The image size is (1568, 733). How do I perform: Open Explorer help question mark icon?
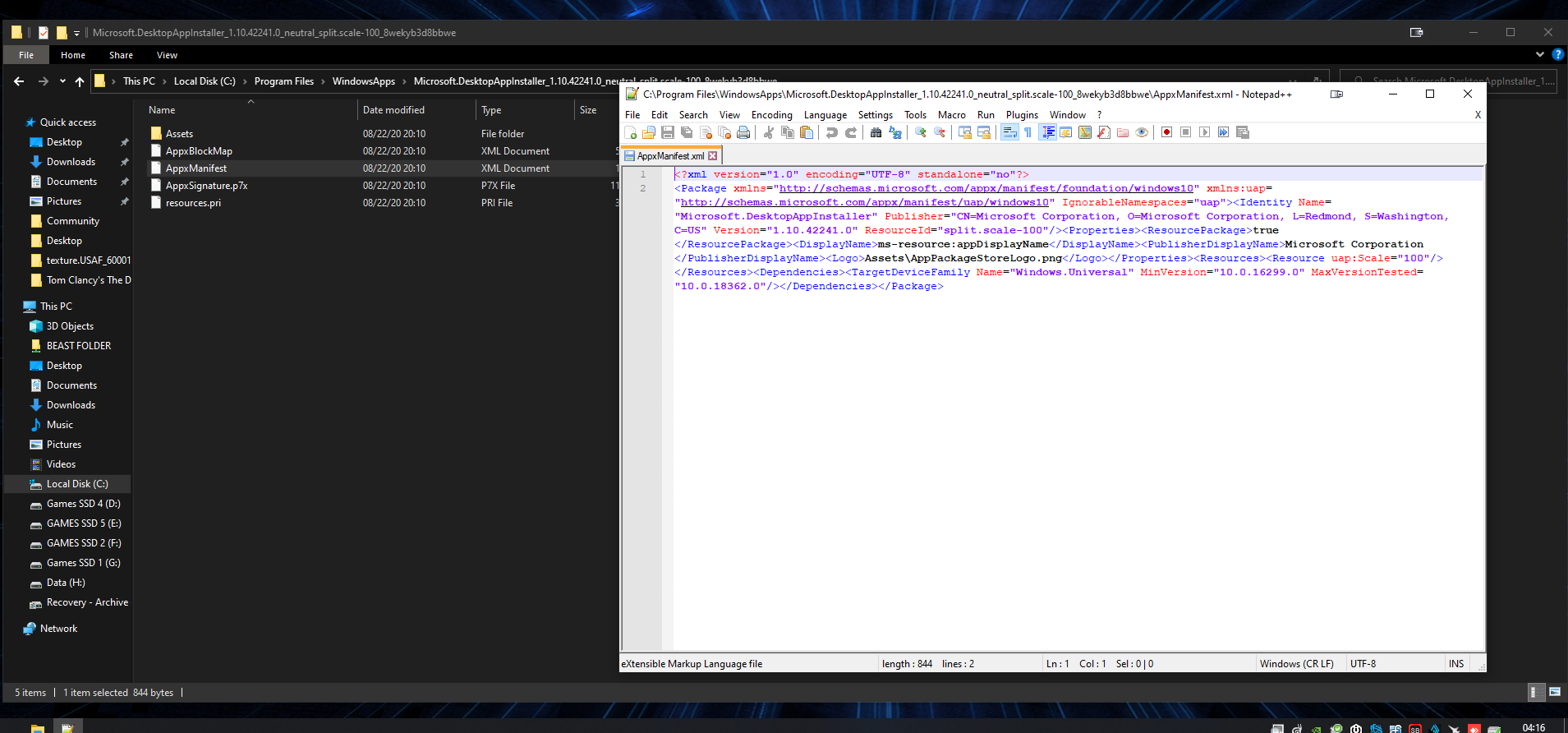1557,55
